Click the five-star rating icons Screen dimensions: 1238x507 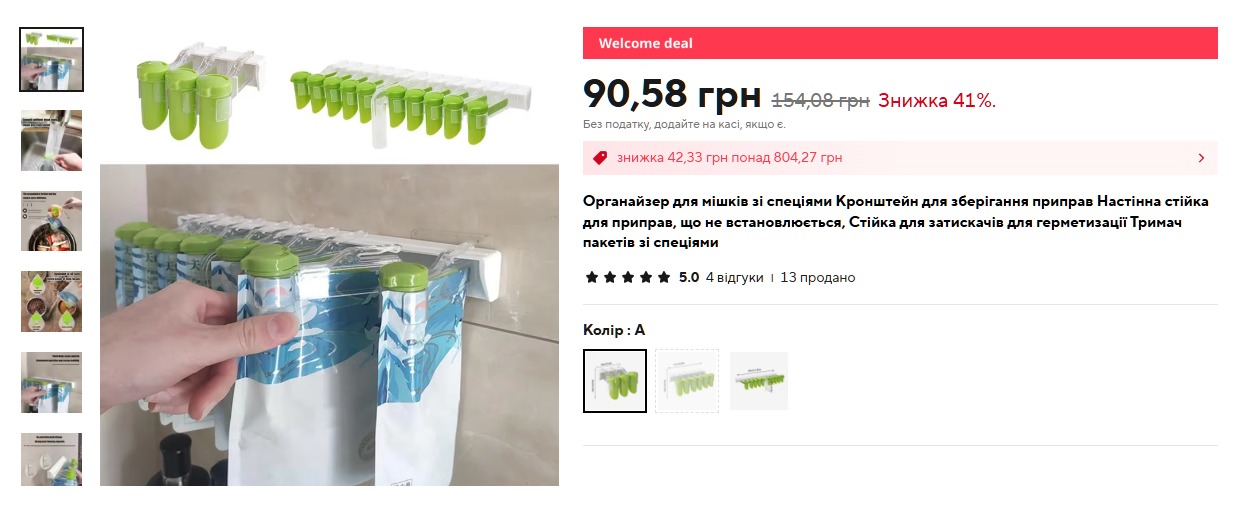click(628, 277)
